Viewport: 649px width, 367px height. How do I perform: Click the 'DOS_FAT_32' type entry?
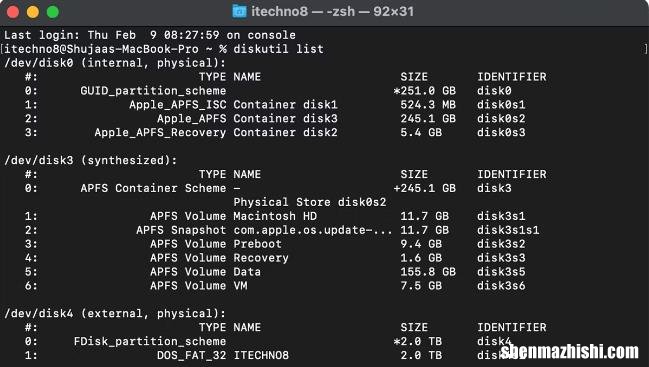[192, 355]
